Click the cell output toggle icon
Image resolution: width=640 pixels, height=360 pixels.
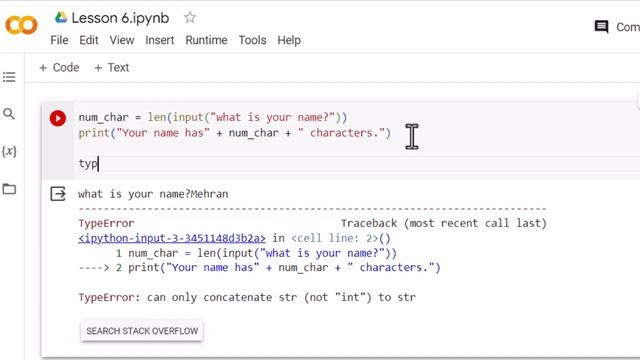click(58, 194)
